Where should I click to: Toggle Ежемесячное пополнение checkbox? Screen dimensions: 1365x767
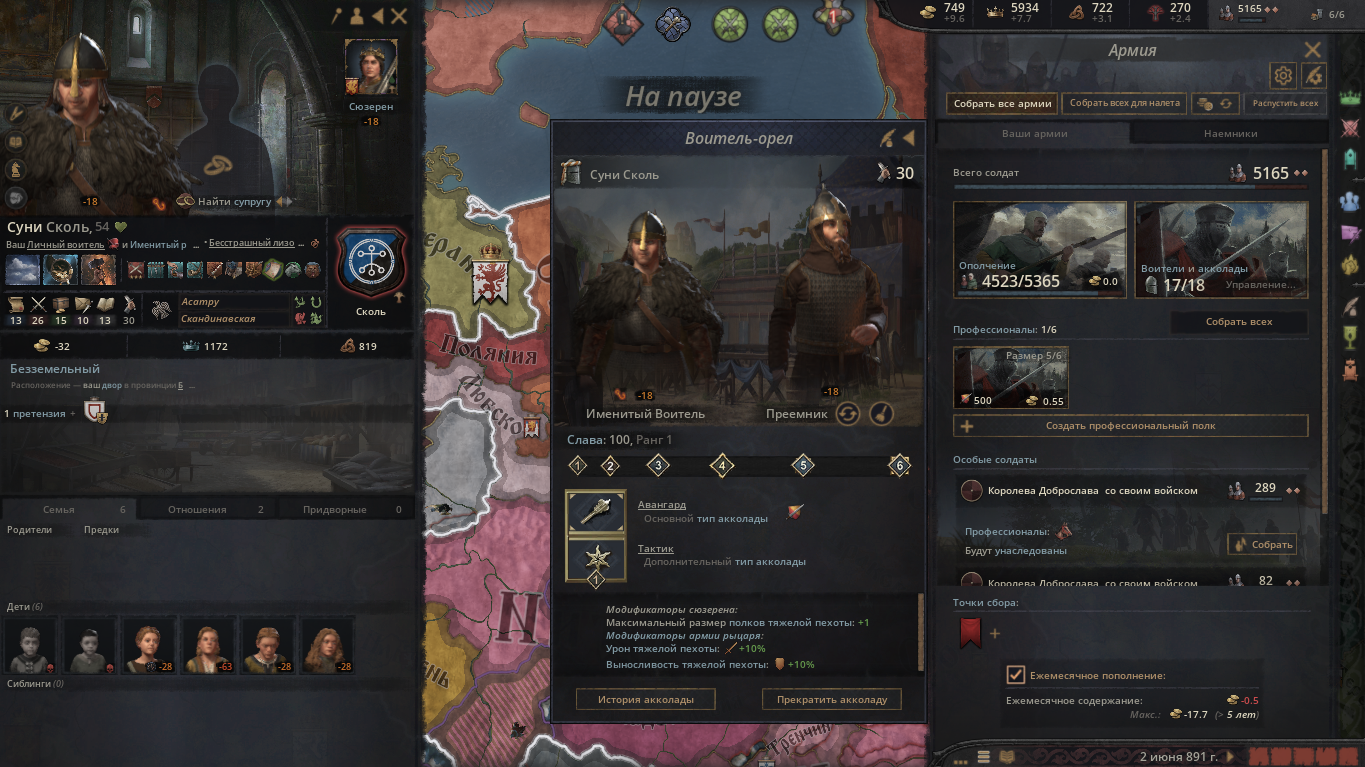coord(1015,675)
